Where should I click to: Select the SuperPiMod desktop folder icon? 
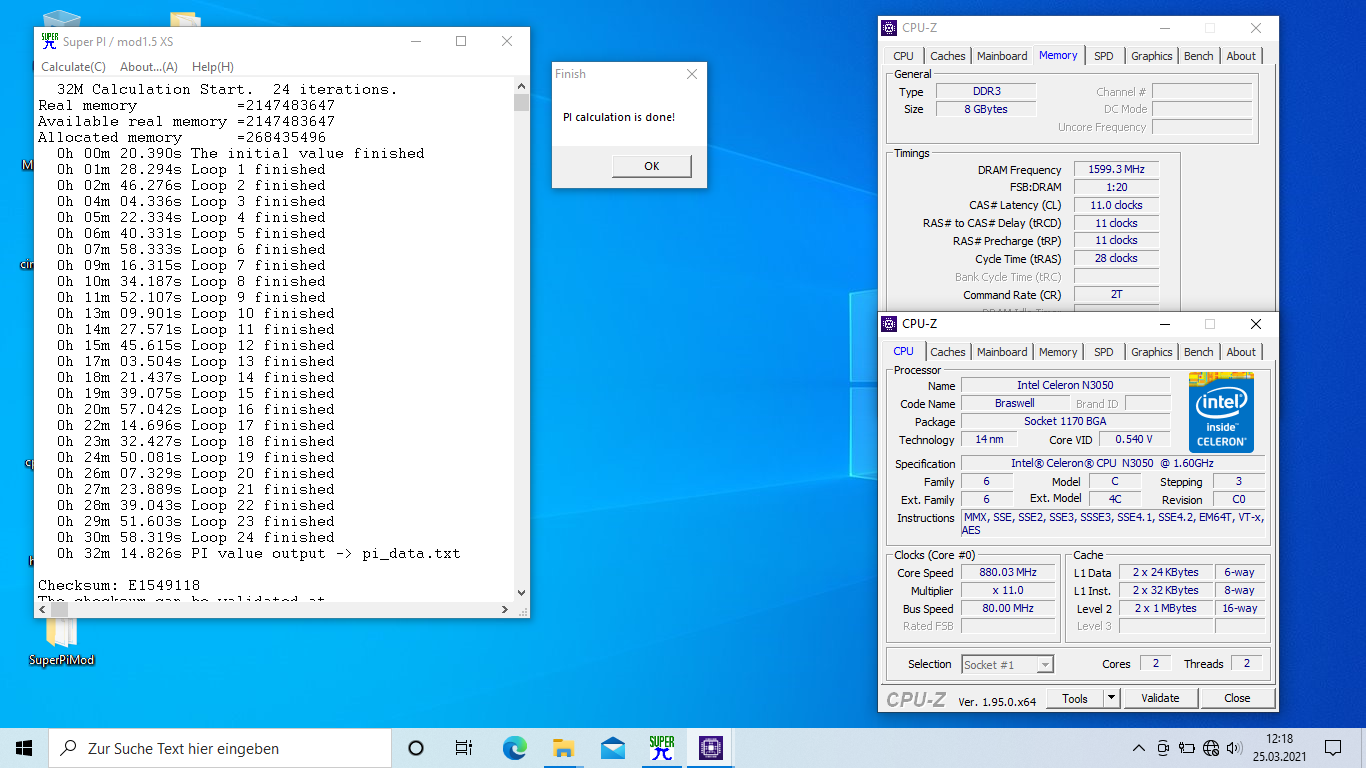point(61,640)
